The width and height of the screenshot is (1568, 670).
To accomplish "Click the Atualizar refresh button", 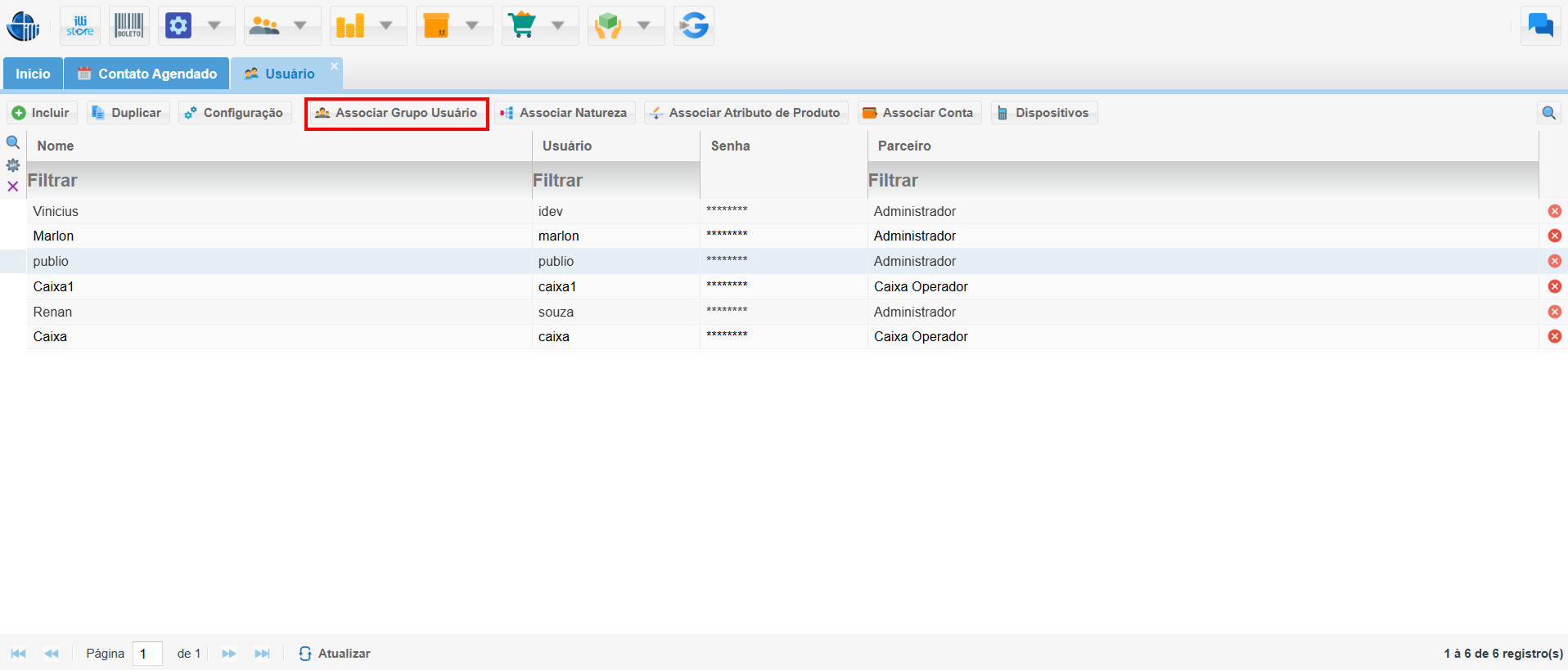I will point(335,653).
